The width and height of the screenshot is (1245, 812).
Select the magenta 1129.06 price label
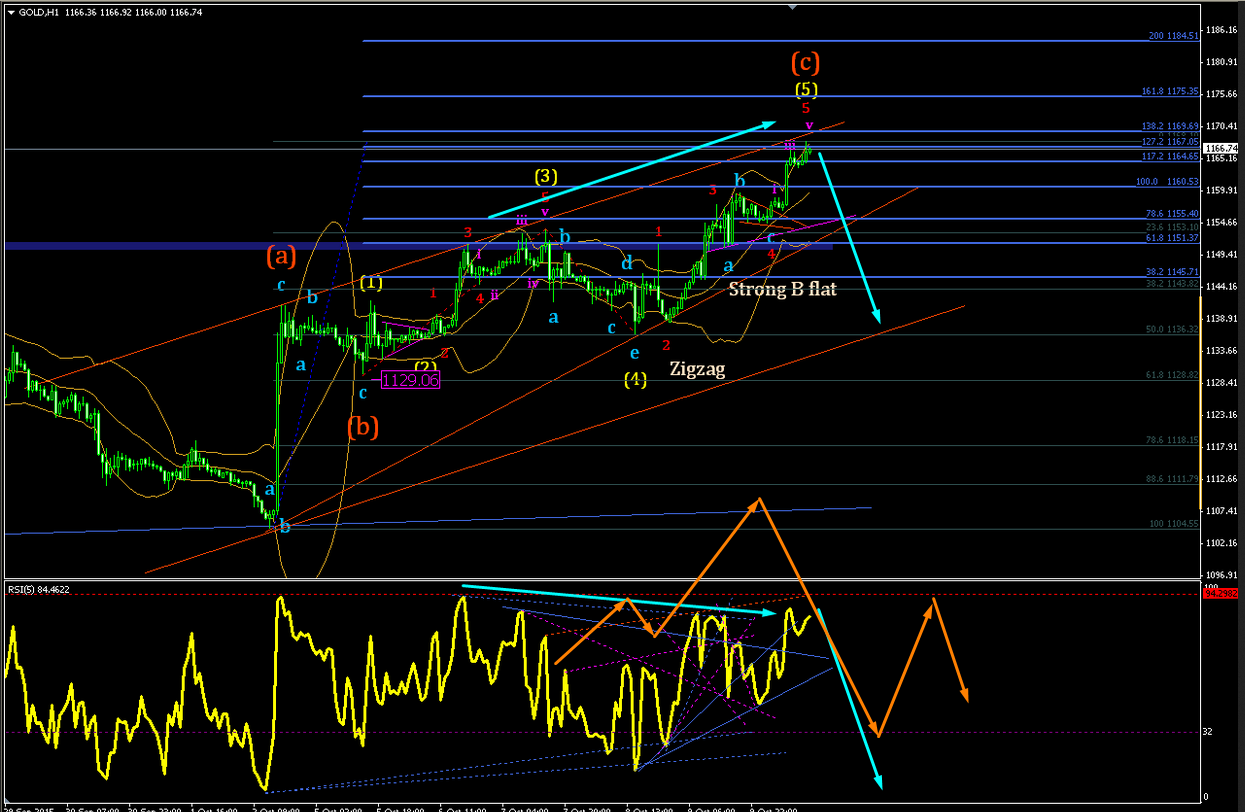[x=412, y=380]
